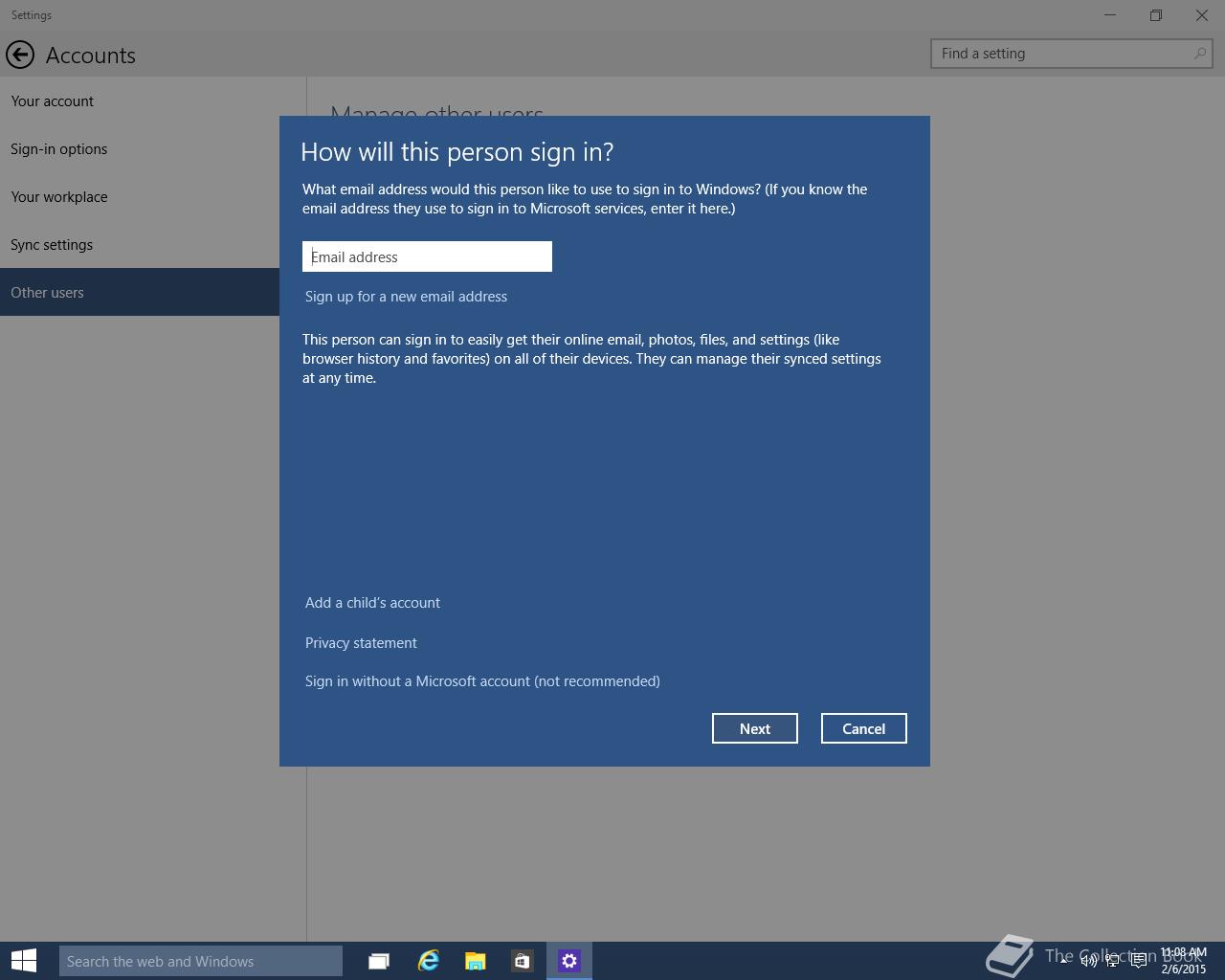Click the Email address field
This screenshot has height=980, width=1225.
(427, 256)
